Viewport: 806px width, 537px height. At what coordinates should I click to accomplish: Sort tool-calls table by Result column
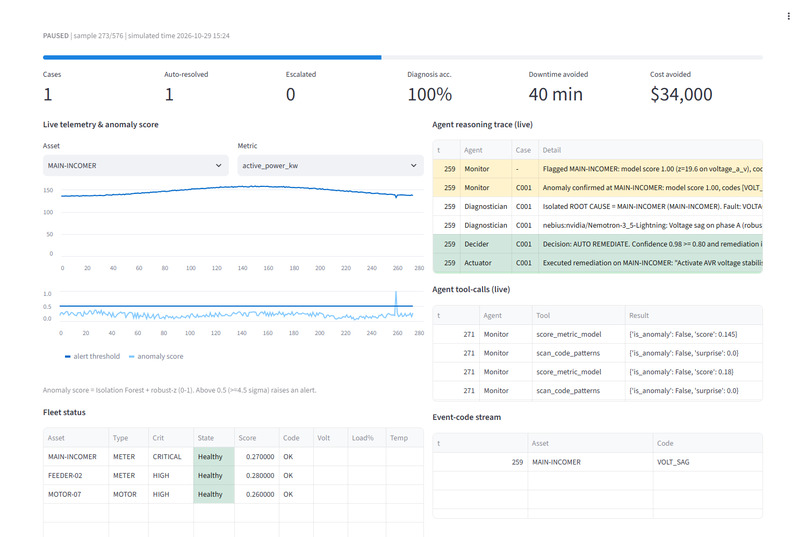pyautogui.click(x=693, y=316)
